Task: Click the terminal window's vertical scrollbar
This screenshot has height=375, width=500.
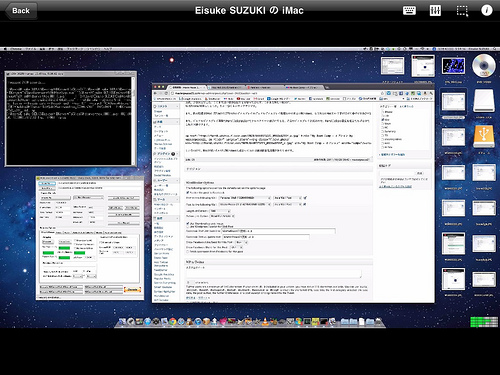Action: coord(134,121)
